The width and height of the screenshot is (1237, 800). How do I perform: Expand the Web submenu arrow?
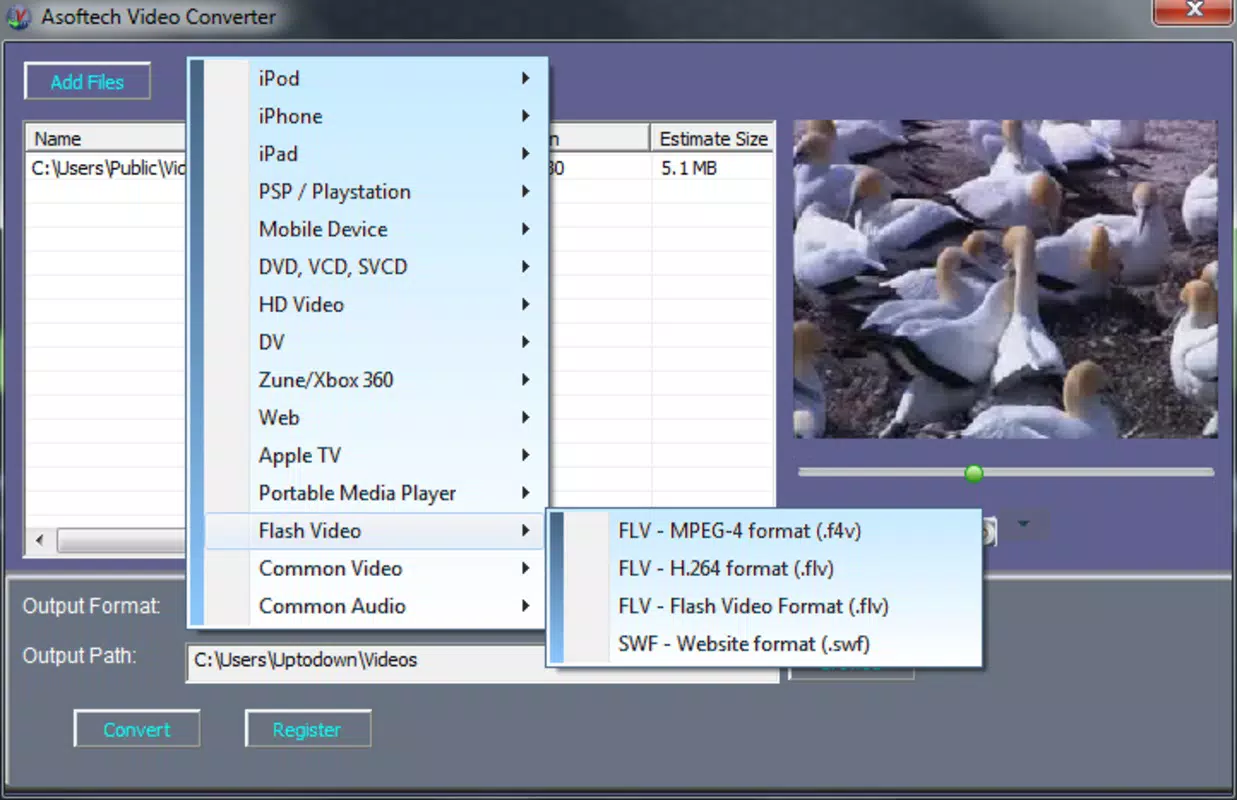point(525,417)
